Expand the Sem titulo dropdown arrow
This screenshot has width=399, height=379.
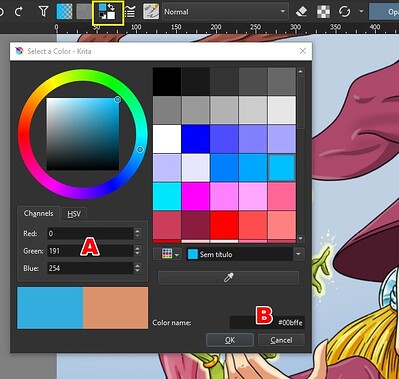coord(299,255)
